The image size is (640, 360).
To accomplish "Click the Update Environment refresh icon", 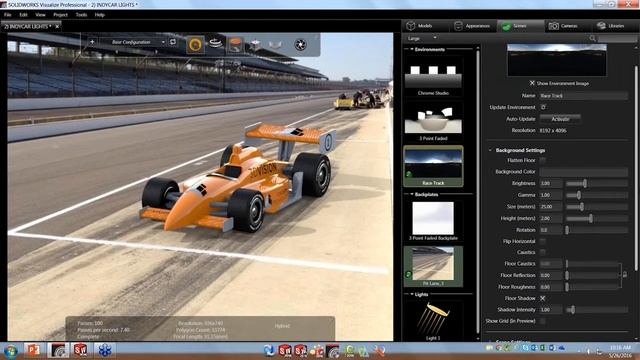I will tap(543, 107).
